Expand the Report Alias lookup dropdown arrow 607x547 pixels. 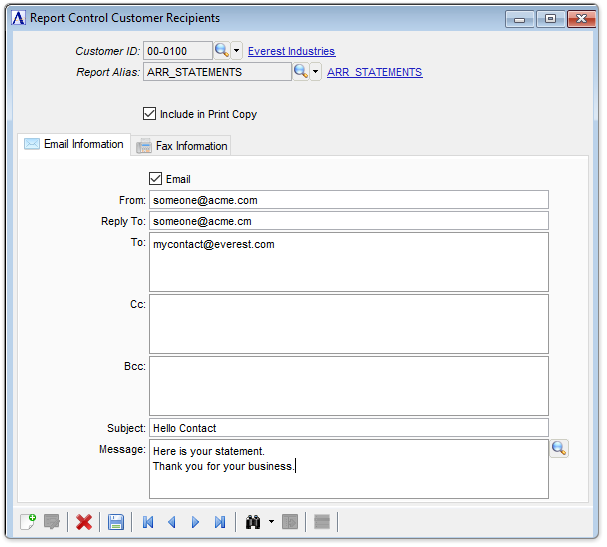316,72
